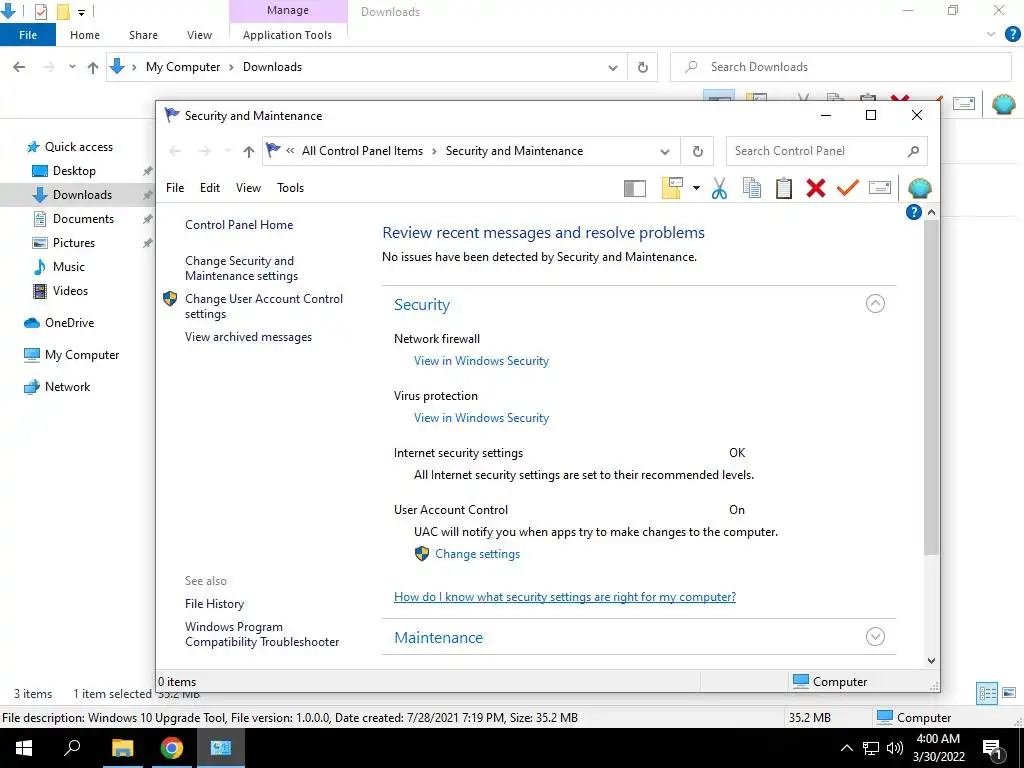This screenshot has width=1024, height=768.
Task: Open the Application Tools tab in Downloads window
Action: click(x=287, y=35)
